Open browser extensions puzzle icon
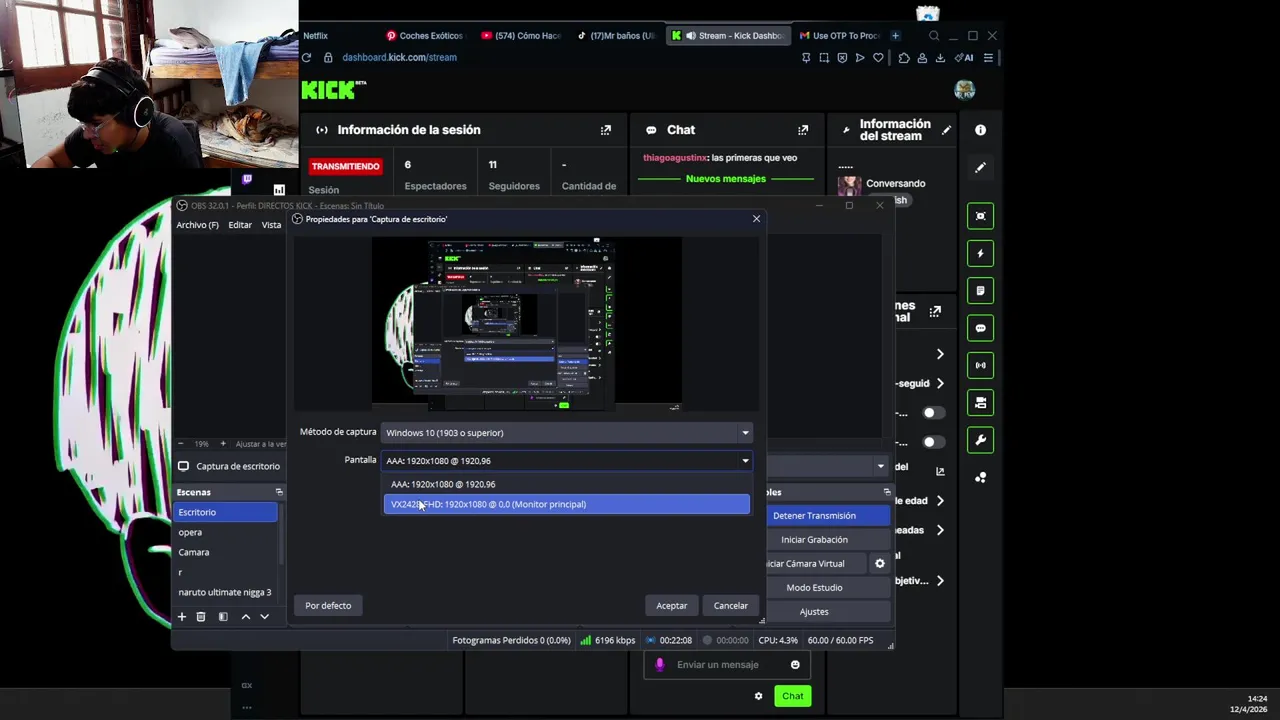The height and width of the screenshot is (720, 1280). click(x=904, y=58)
